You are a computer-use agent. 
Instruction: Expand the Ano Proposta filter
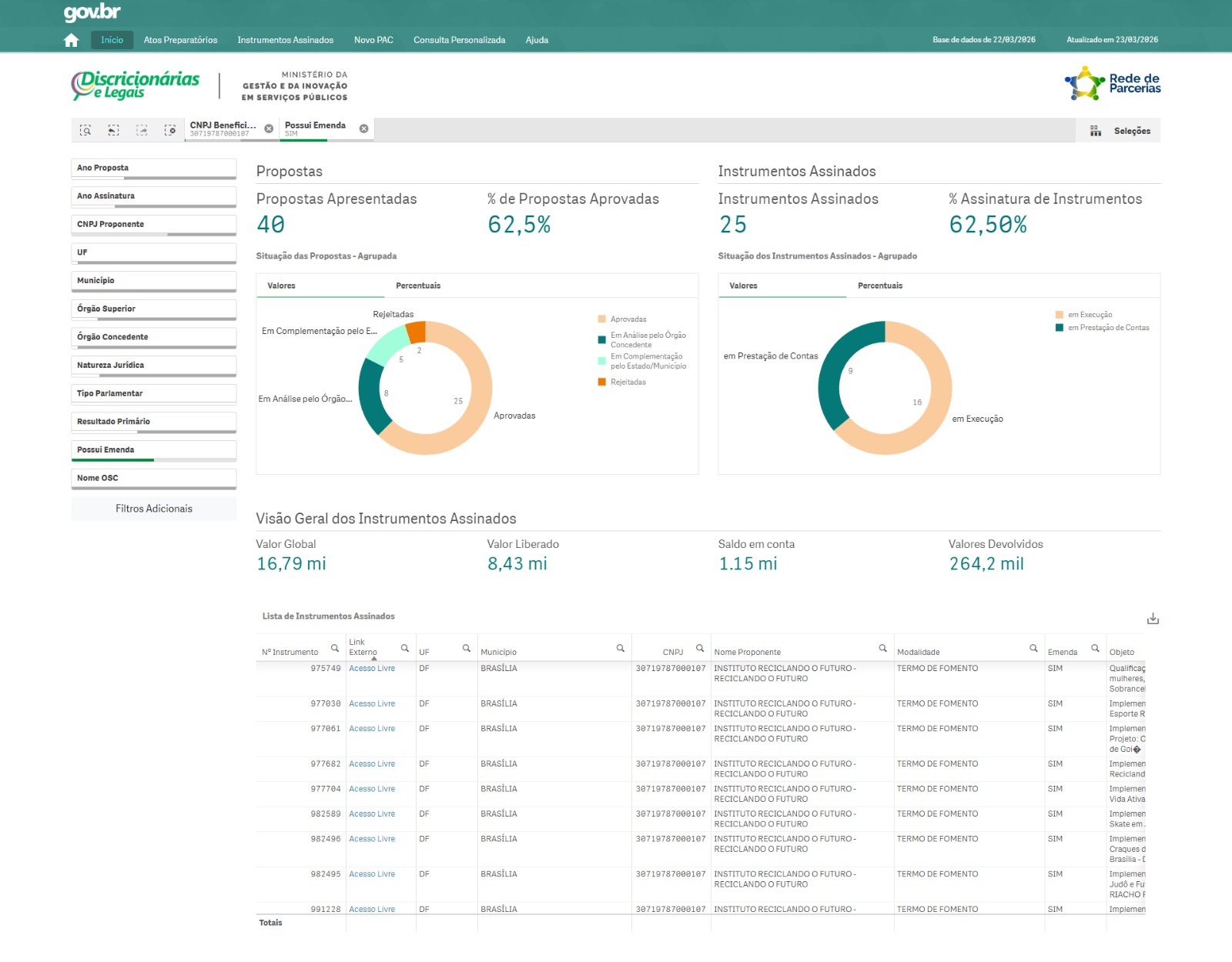click(153, 168)
